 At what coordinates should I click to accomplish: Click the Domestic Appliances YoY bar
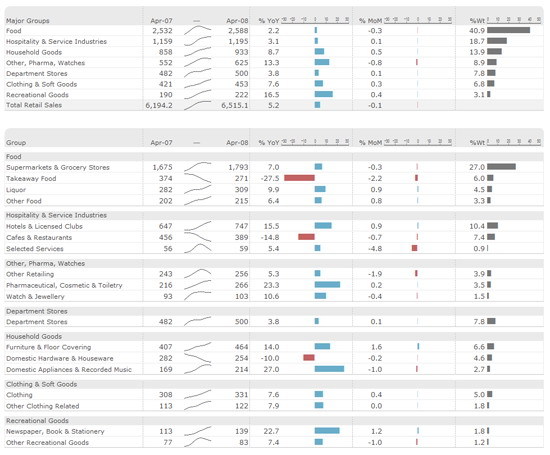pos(329,369)
